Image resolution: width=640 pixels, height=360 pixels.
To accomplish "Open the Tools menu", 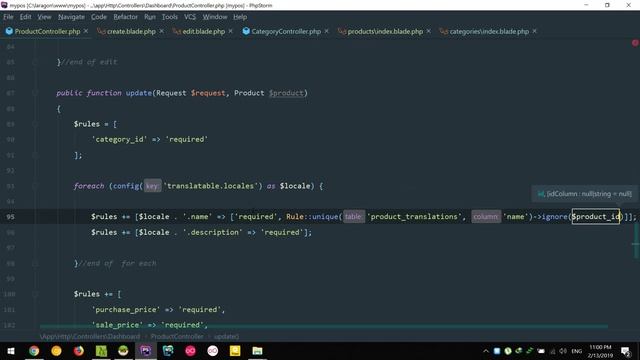I will [x=169, y=17].
